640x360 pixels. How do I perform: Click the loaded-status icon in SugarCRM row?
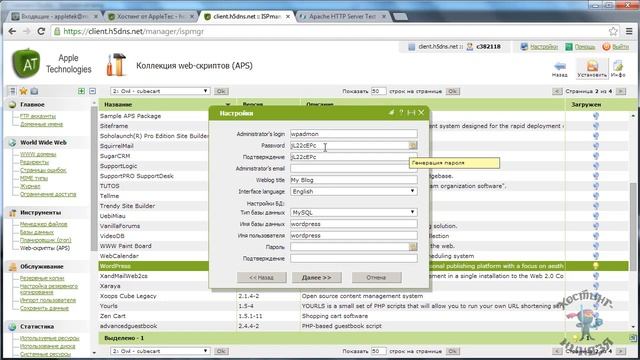pyautogui.click(x=596, y=156)
